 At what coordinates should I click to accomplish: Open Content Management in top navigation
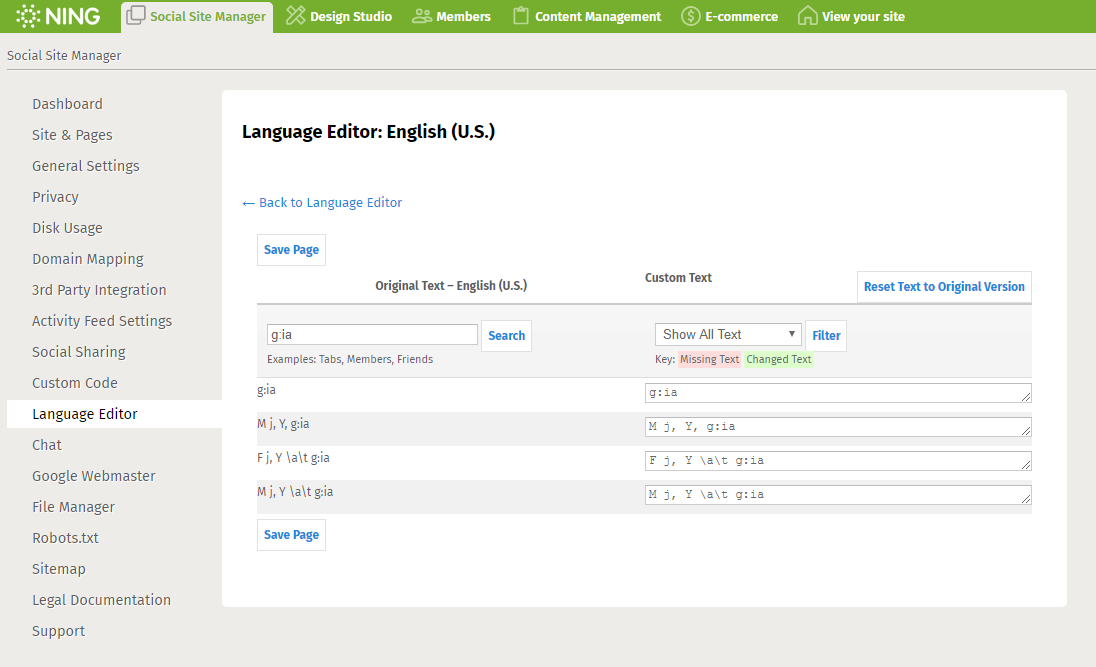(586, 16)
